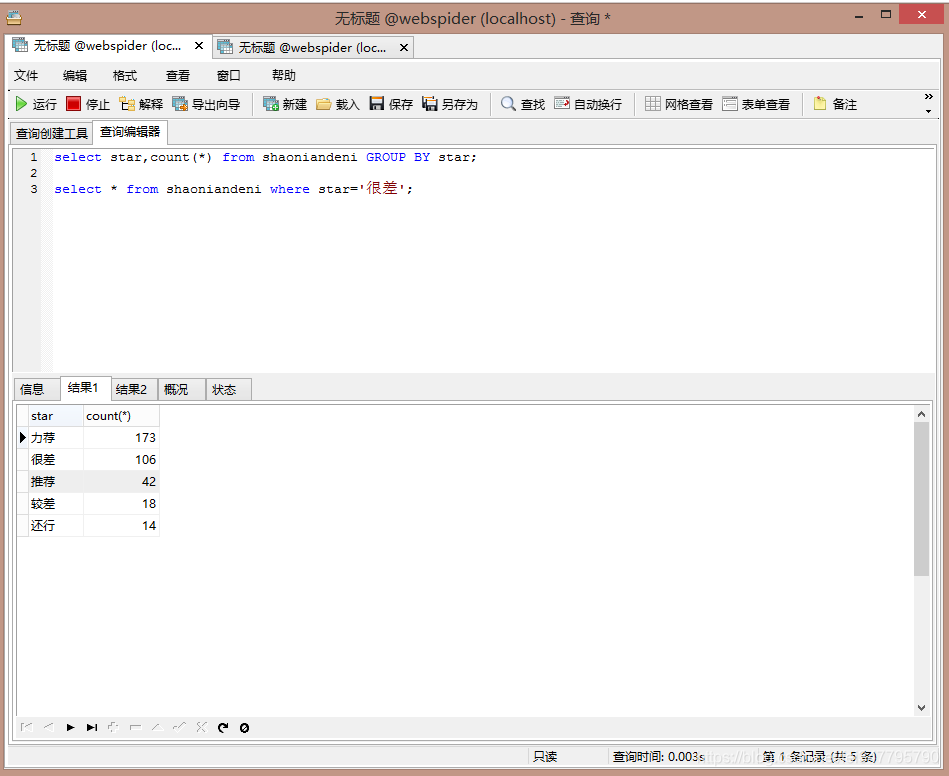Viewport: 949px width, 776px height.
Task: Select the 查询编辑器 tab
Action: tap(130, 132)
